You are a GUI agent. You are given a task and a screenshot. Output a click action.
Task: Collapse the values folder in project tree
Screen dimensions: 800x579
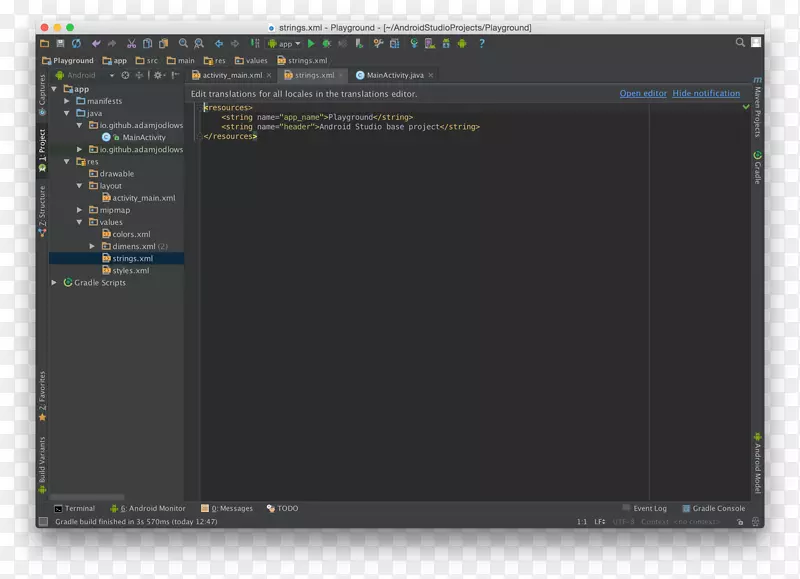pos(78,222)
